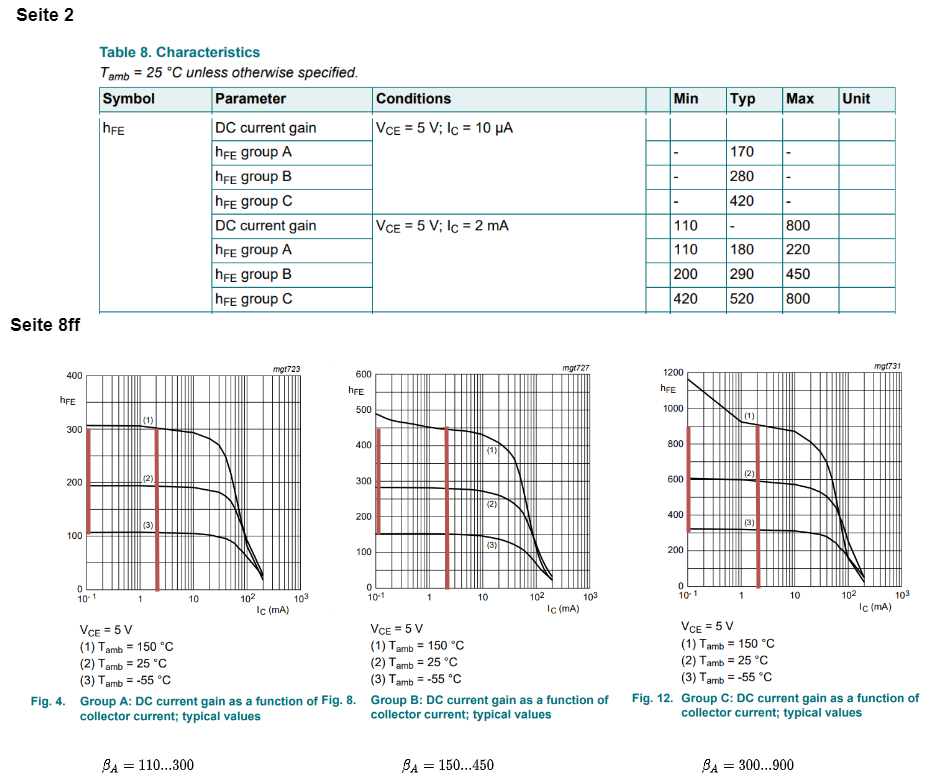Screen dimensions: 931x781
Task: Select the Typ column header
Action: pos(742,99)
